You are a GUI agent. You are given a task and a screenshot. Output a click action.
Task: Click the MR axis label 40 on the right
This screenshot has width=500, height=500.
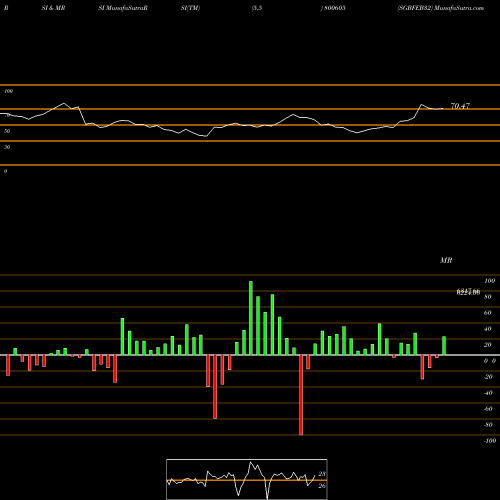coord(487,329)
